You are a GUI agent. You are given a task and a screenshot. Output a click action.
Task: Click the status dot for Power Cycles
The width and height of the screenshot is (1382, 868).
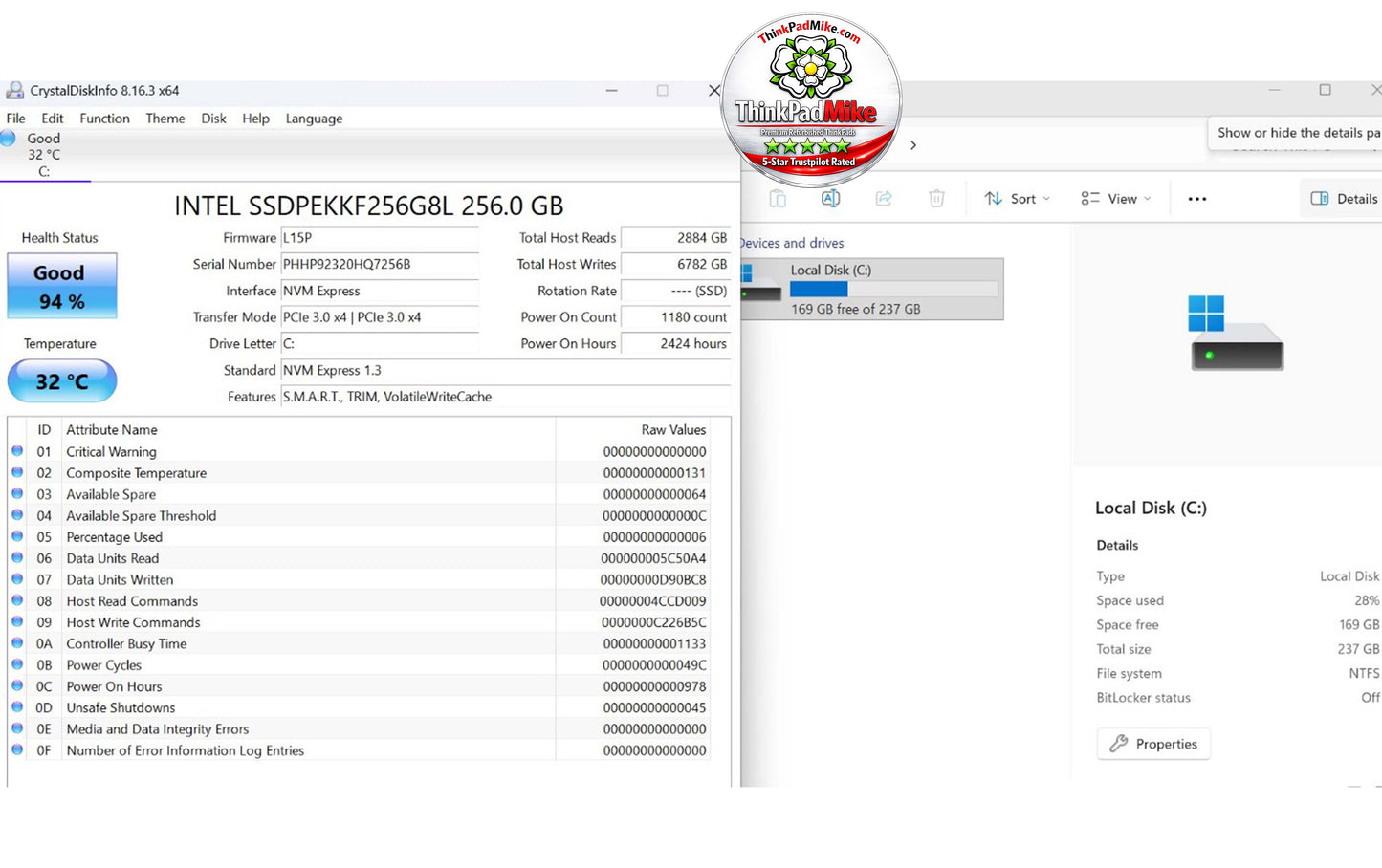[x=17, y=664]
